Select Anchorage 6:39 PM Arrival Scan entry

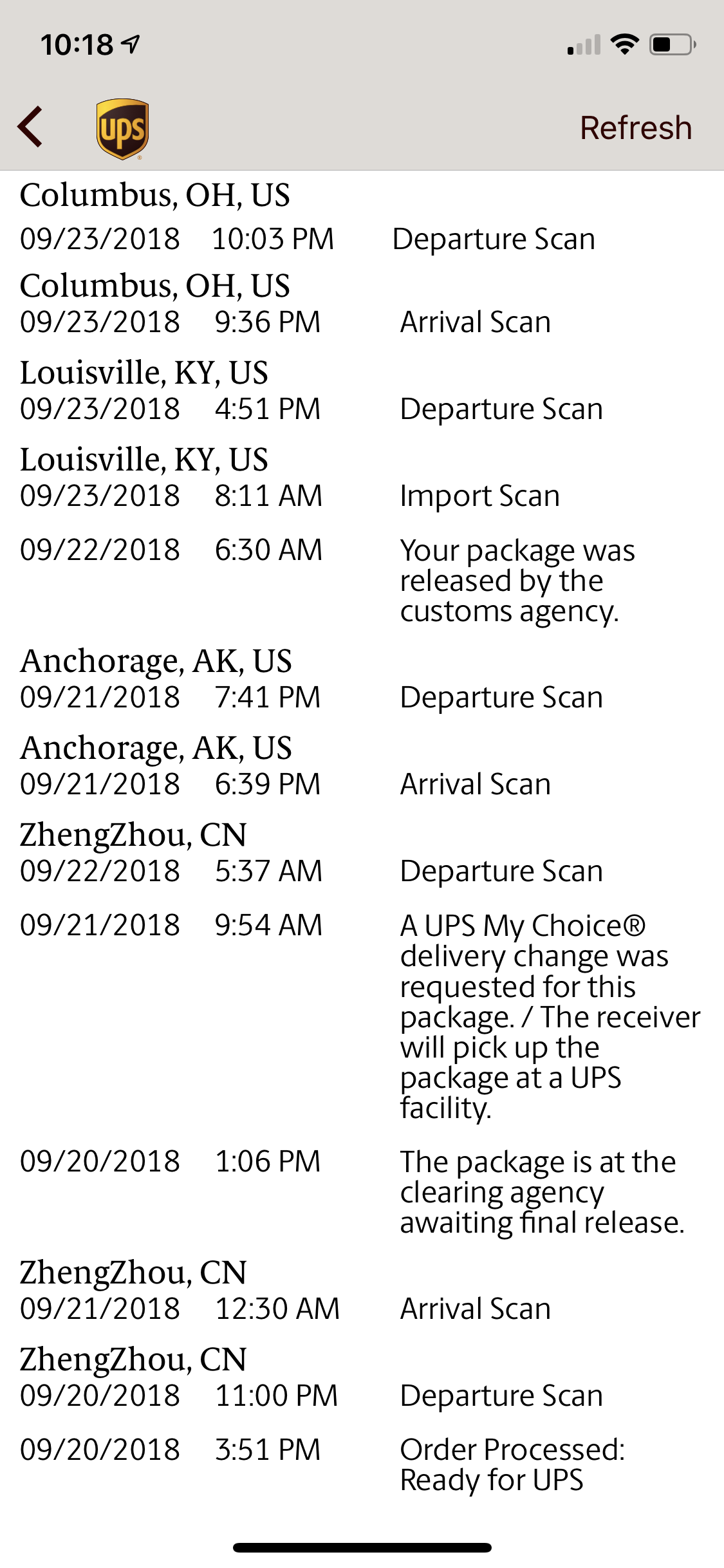coord(362,766)
